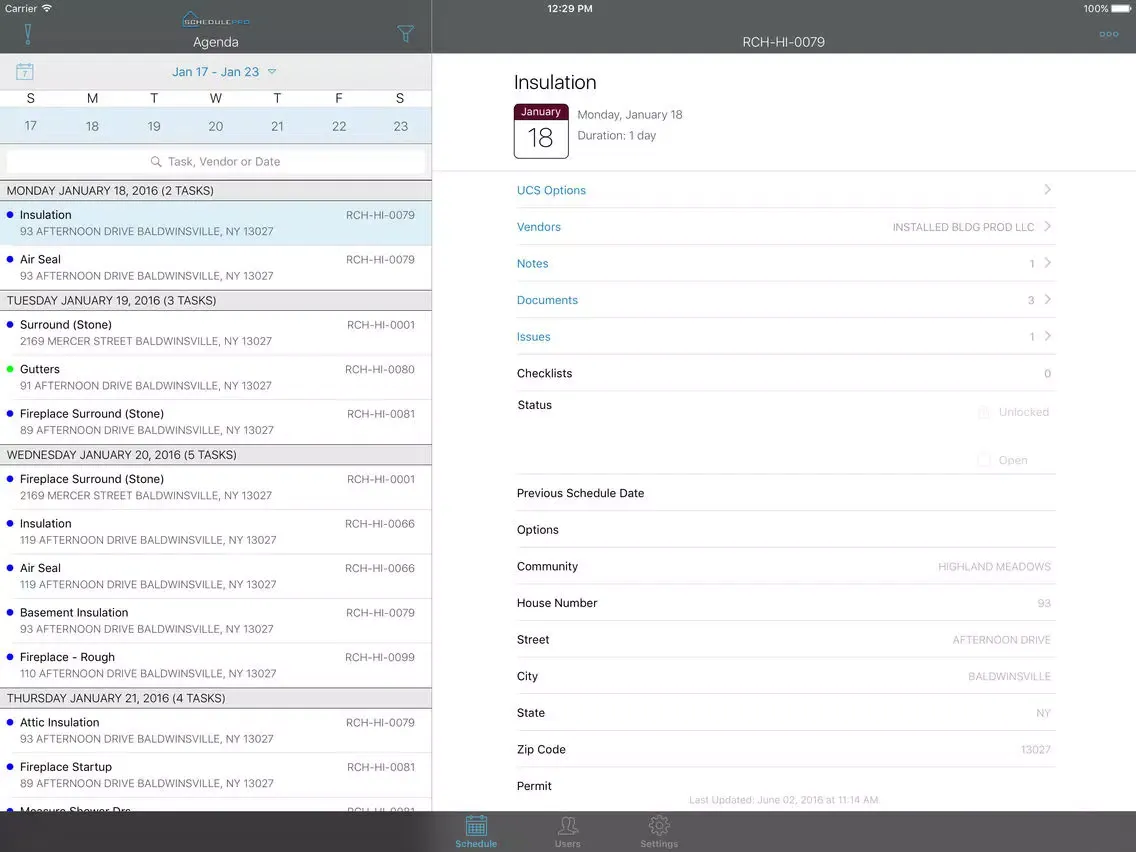
Task: Select Monday 18 in week strip
Action: 92,126
